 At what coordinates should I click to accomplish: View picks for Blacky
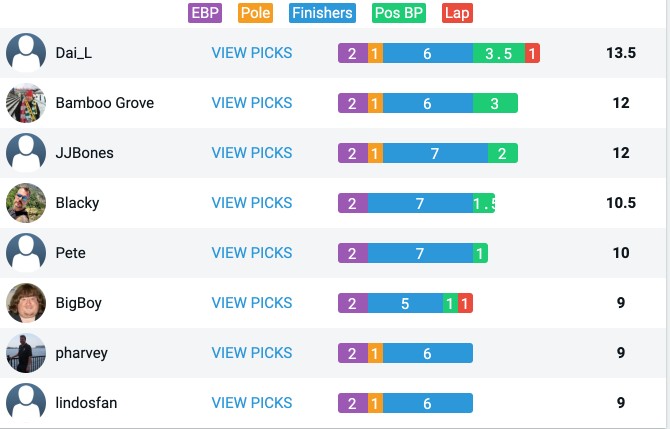click(x=252, y=203)
